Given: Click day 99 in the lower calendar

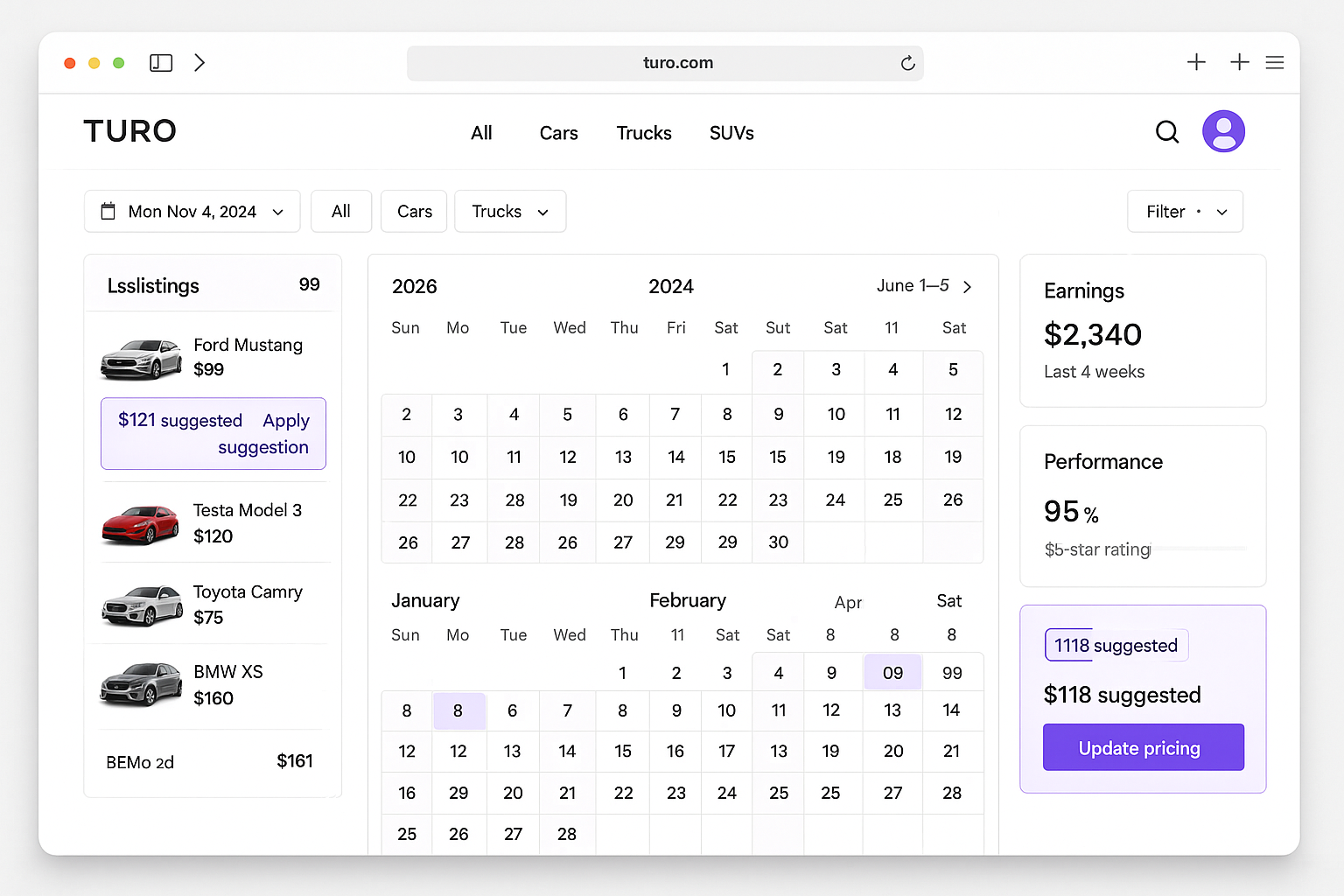Looking at the screenshot, I should (x=952, y=673).
